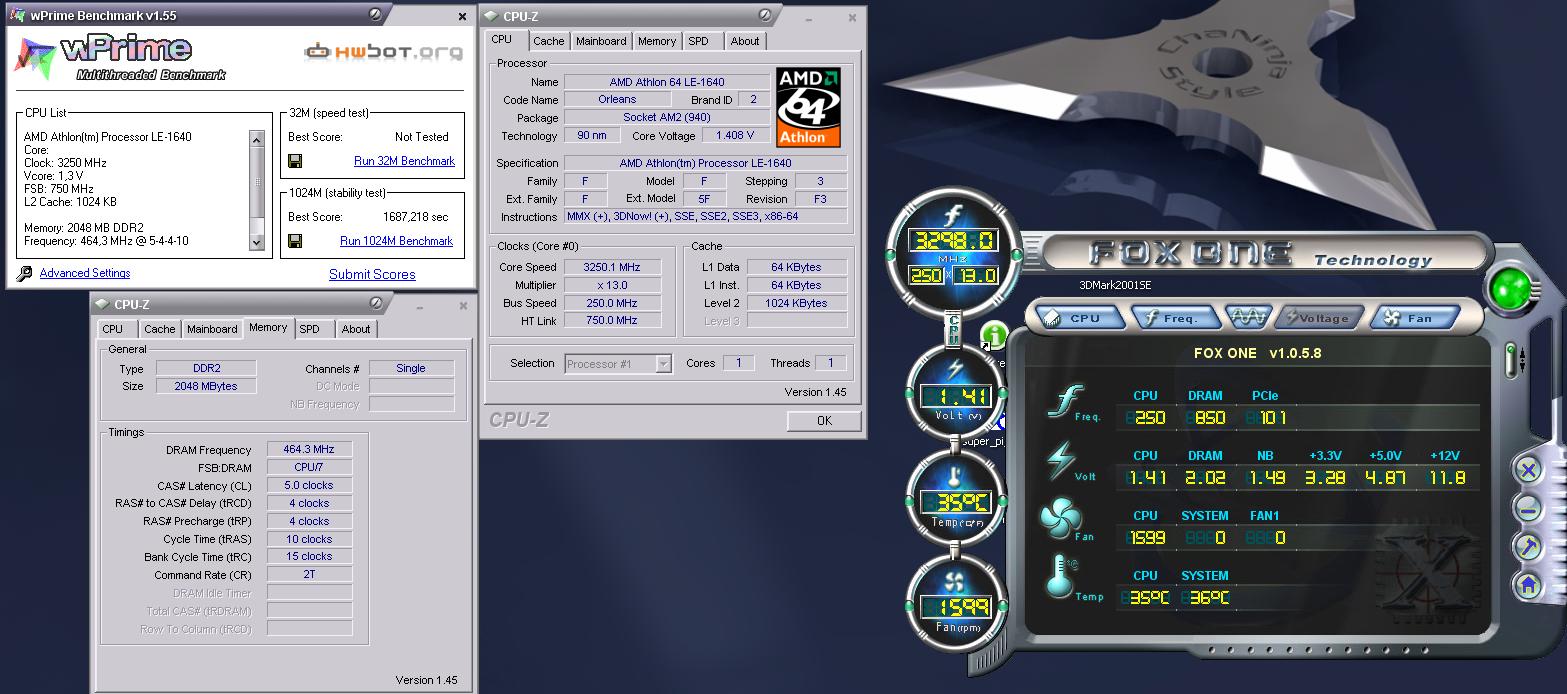The image size is (1567, 694).
Task: Click the wrench icon beside Advanced Settings
Action: 24,274
